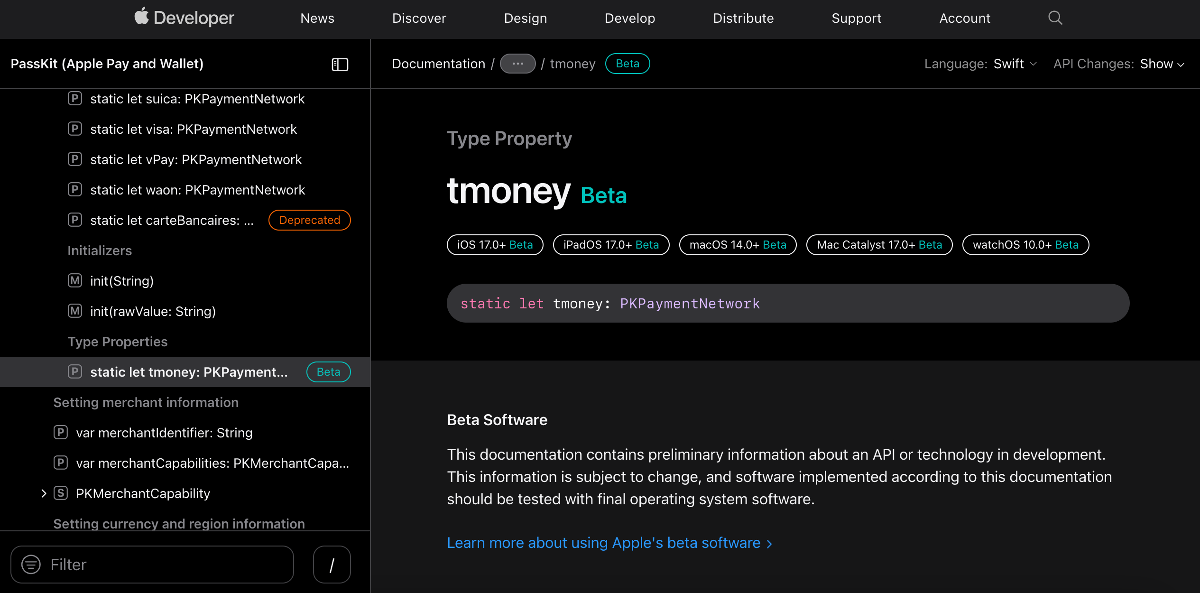Go to the Design menu
Viewport: 1200px width, 593px height.
pos(525,18)
